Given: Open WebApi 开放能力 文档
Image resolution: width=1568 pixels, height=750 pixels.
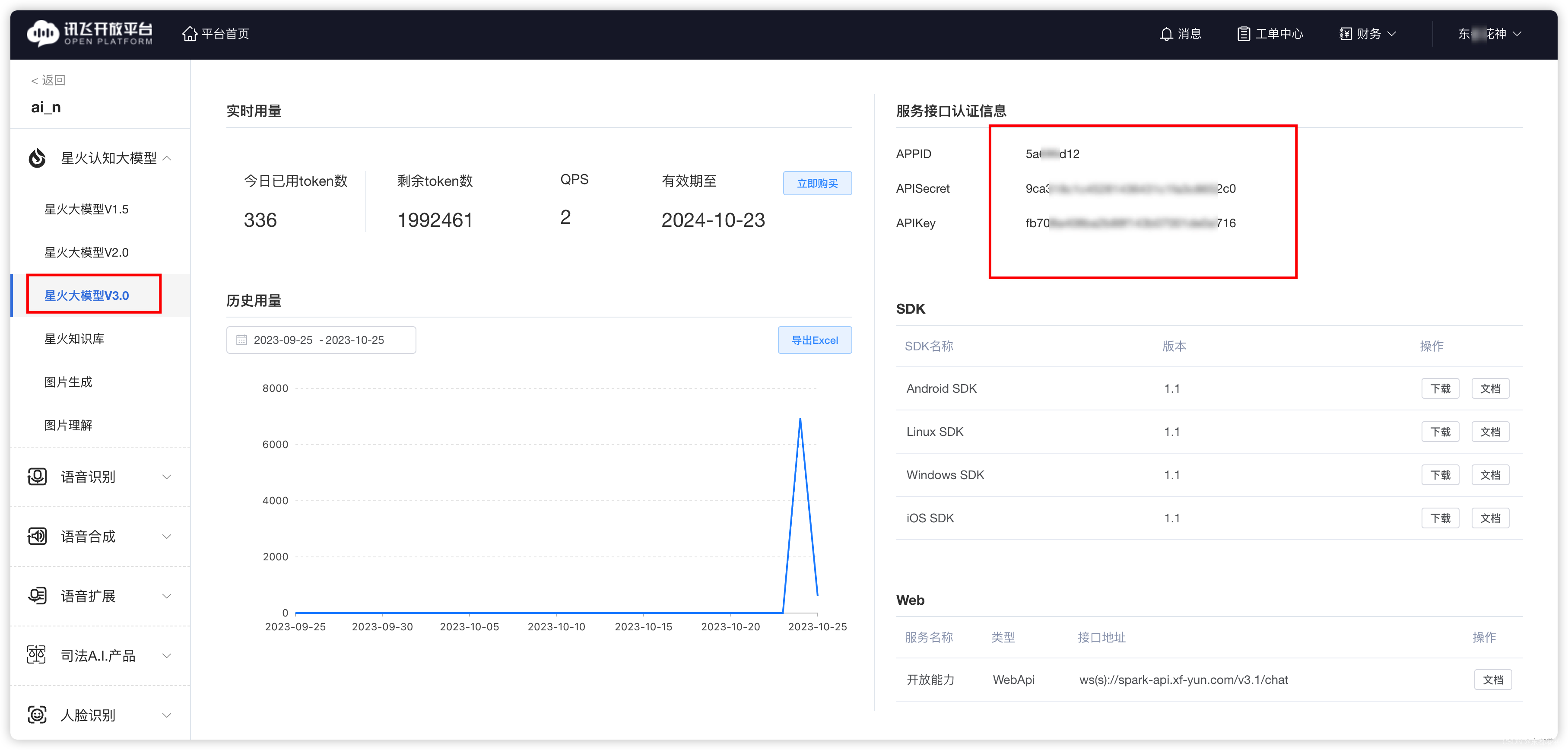Looking at the screenshot, I should click(1492, 680).
